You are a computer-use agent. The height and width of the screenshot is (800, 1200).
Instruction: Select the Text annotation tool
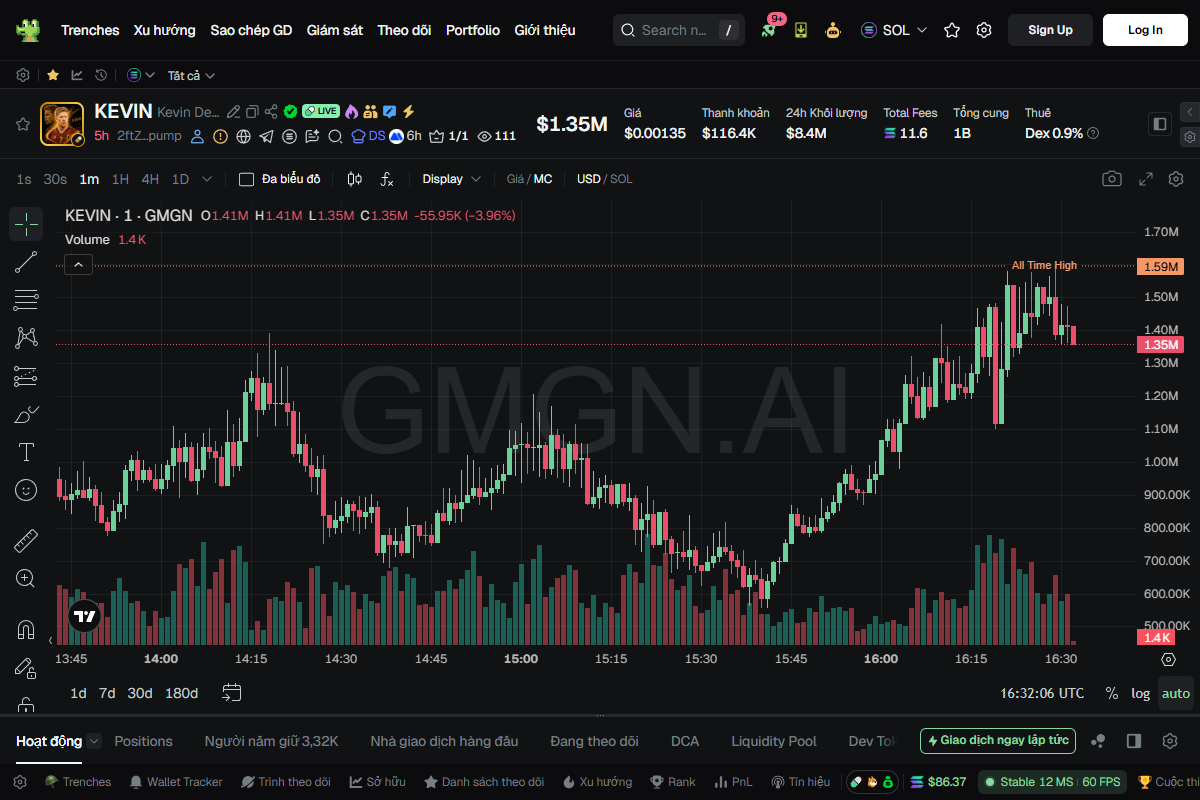[x=26, y=452]
